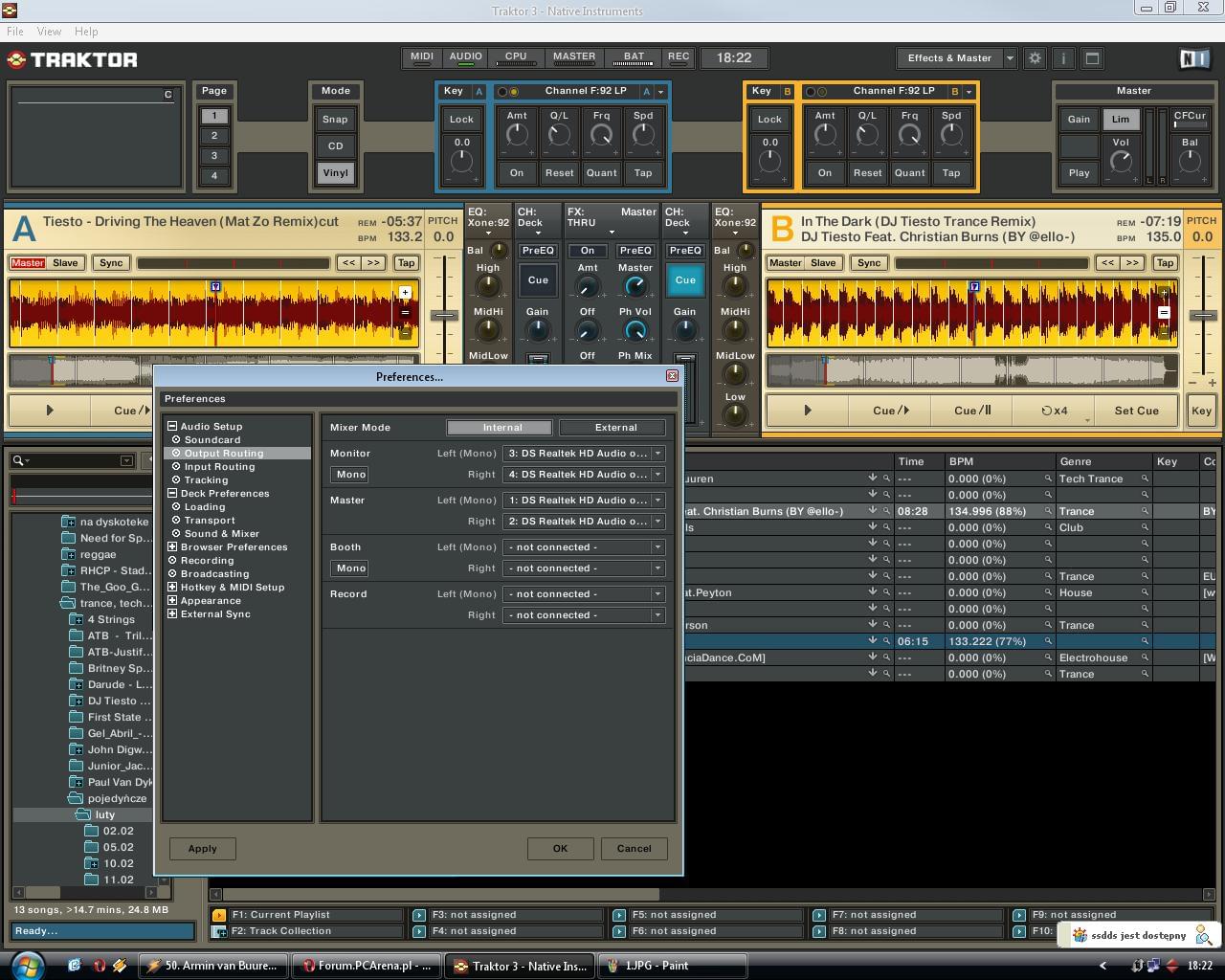Select CD mode
Viewport: 1225px width, 980px height.
point(335,146)
